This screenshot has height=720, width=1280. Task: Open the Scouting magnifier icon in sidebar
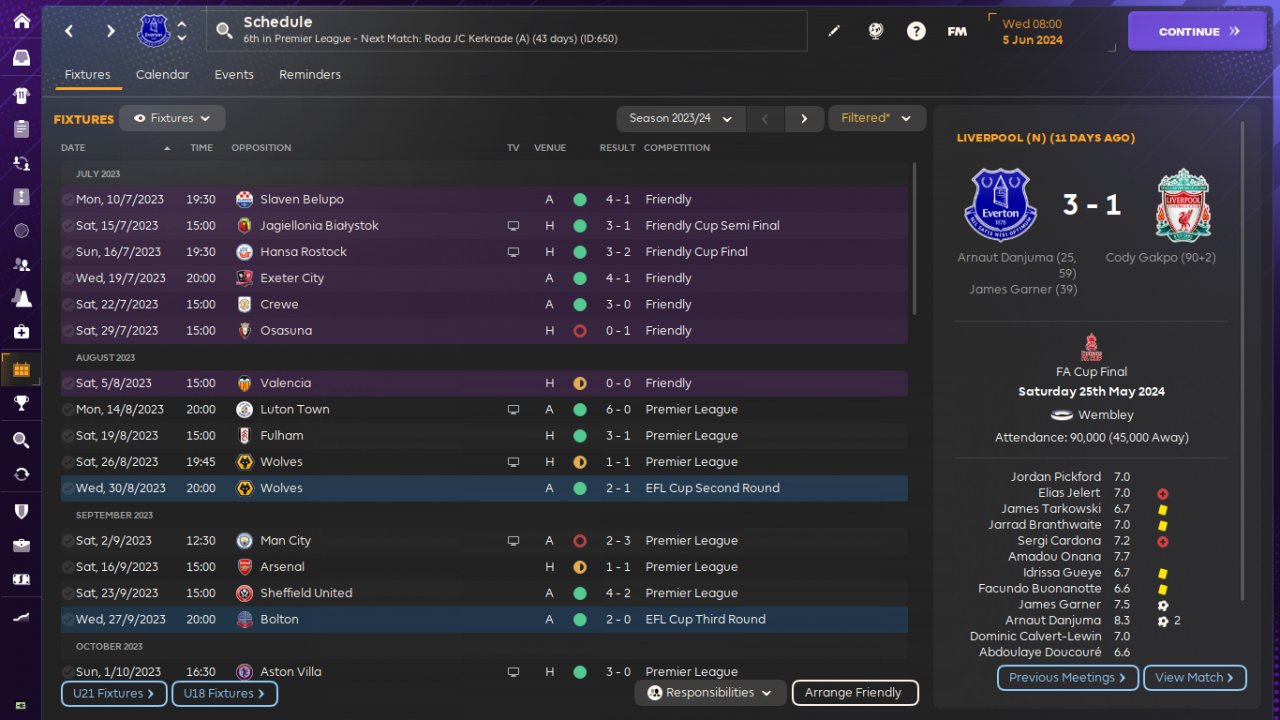(21, 440)
